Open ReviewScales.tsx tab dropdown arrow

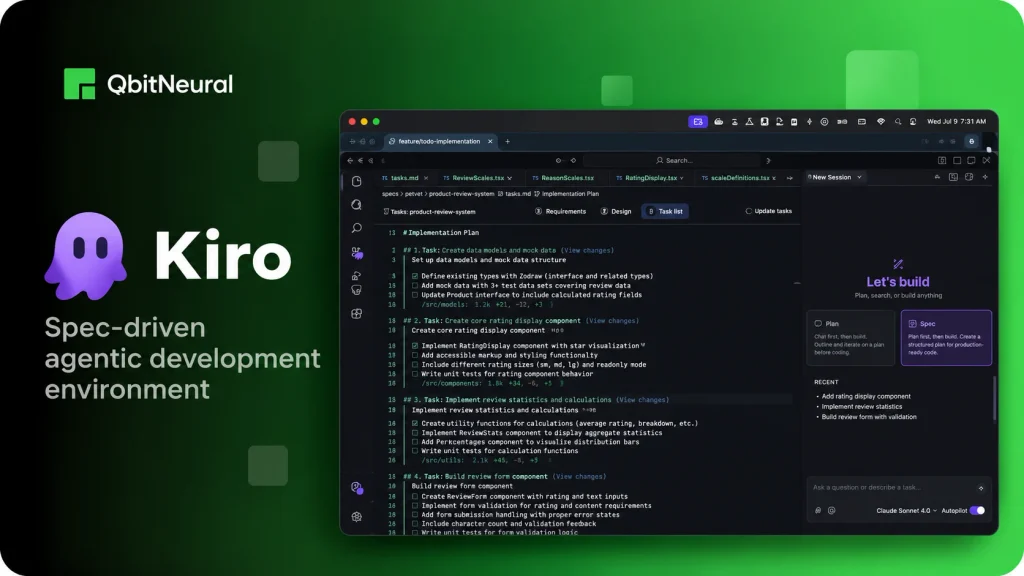(x=509, y=178)
